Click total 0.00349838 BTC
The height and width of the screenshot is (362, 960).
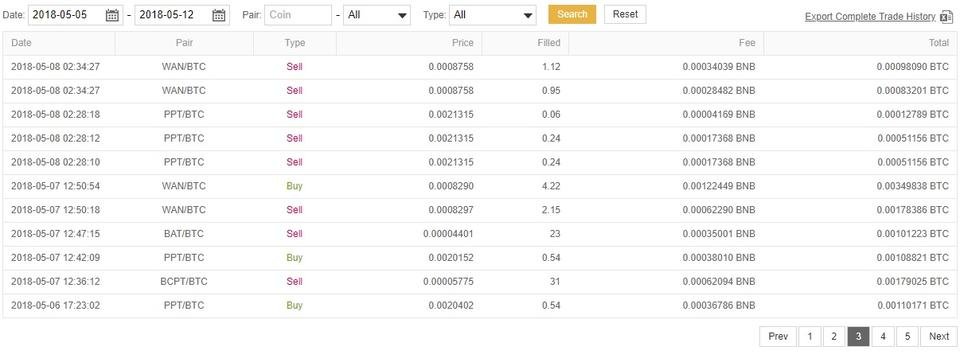(912, 186)
